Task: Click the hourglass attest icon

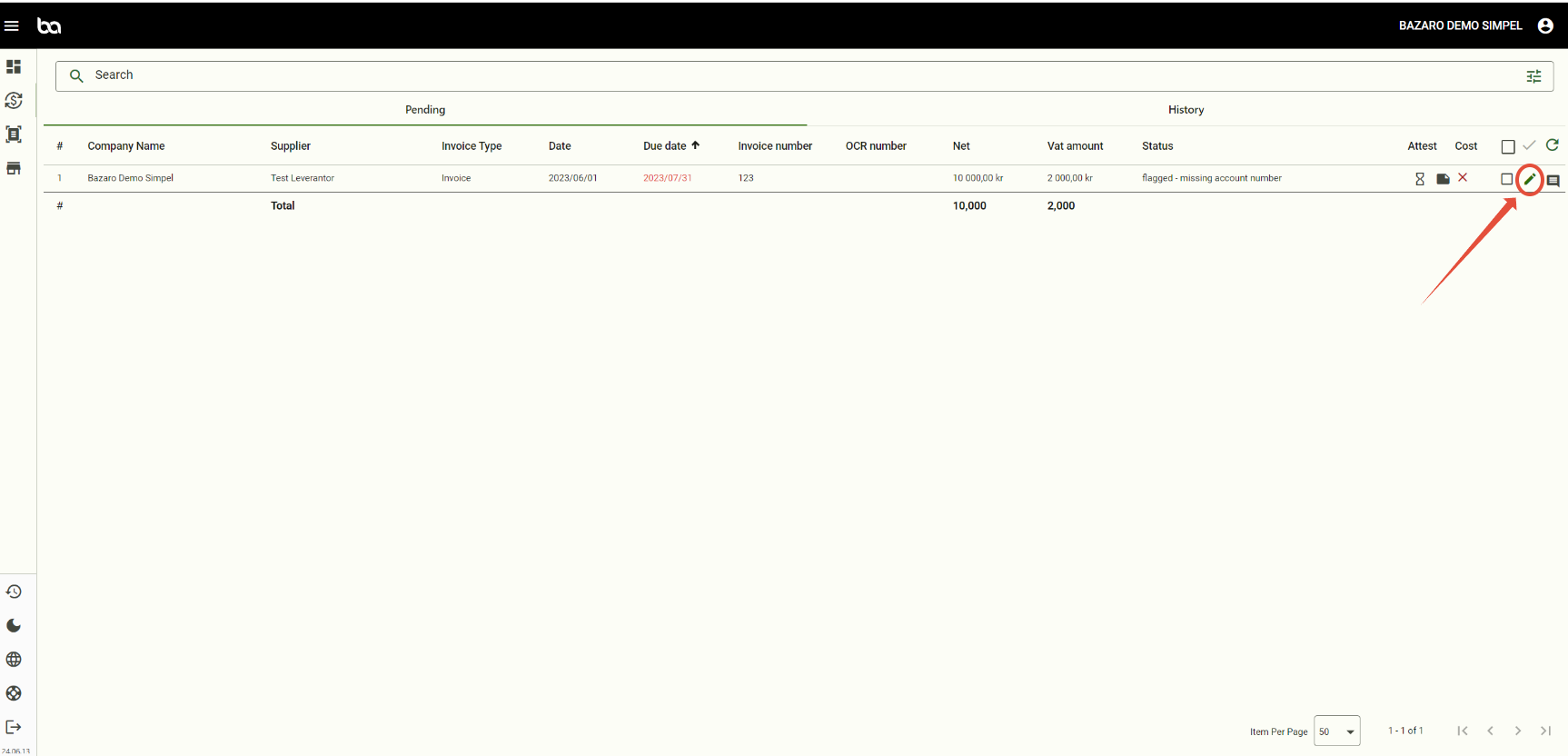Action: pyautogui.click(x=1420, y=179)
